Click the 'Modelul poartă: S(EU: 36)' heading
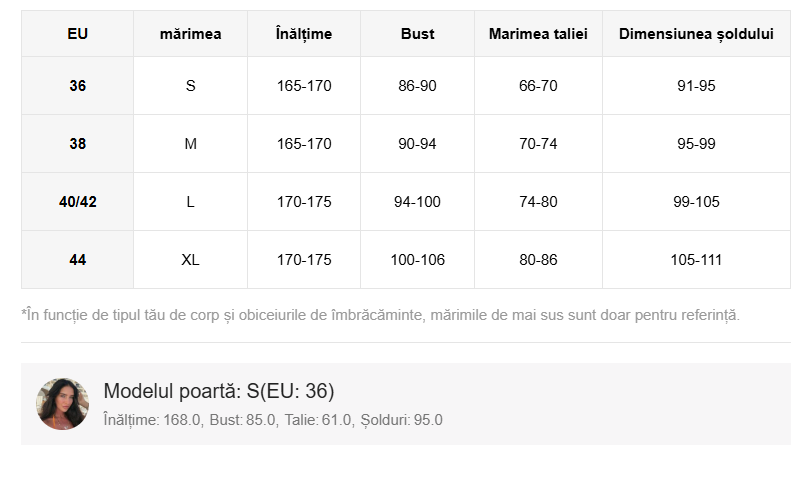 click(x=219, y=391)
